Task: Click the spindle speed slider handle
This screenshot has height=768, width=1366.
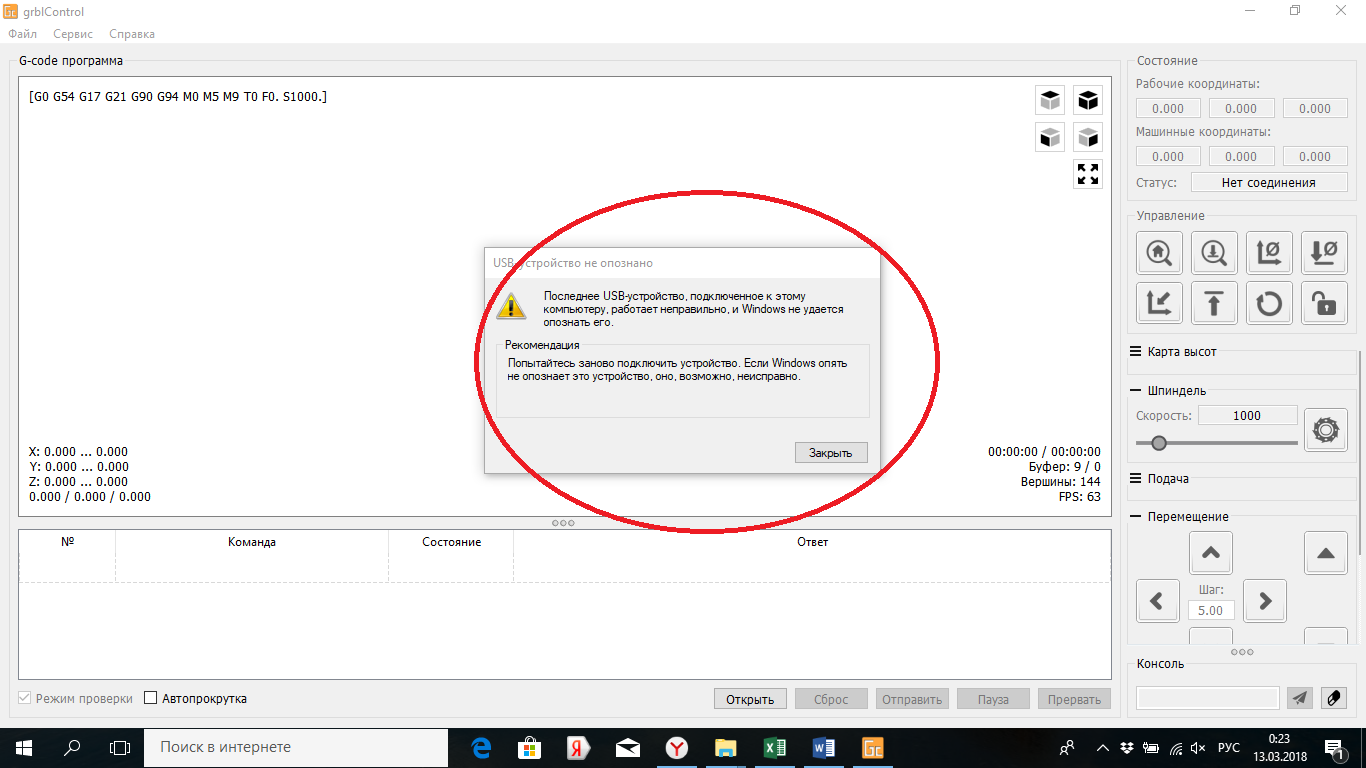Action: click(x=1159, y=443)
